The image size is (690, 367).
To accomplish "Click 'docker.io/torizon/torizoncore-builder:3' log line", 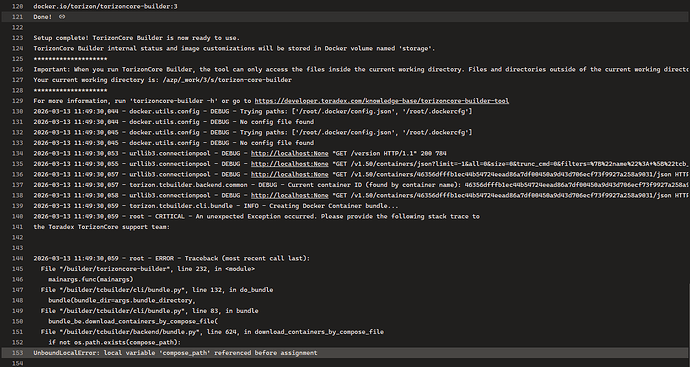I will pyautogui.click(x=106, y=7).
